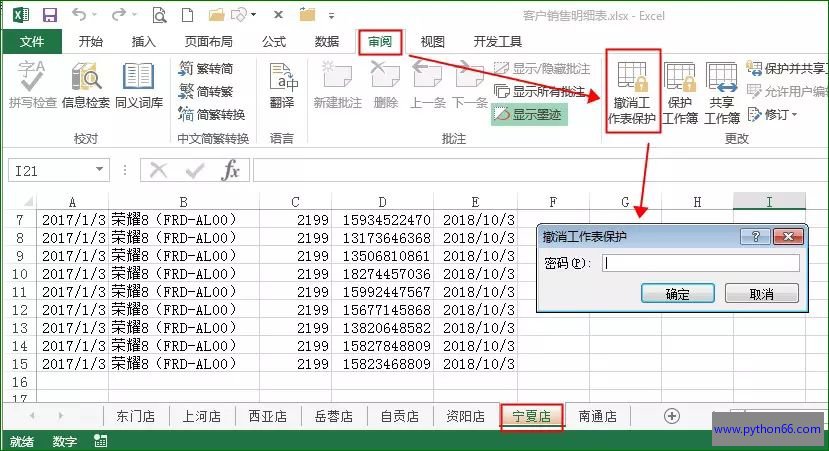Click the 取消 button in the dialog
The width and height of the screenshot is (829, 451).
click(762, 294)
